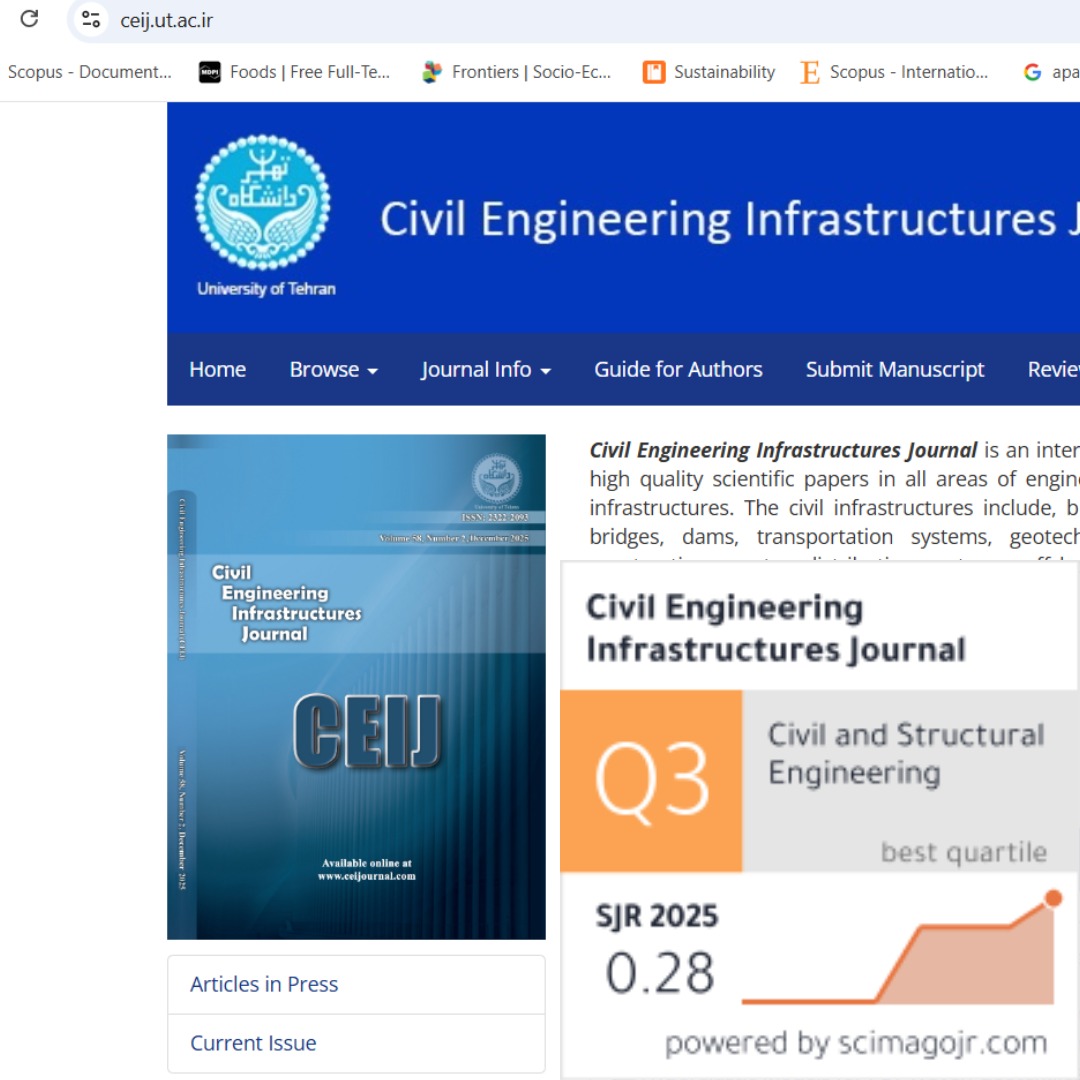The image size is (1080, 1080).
Task: Expand the Browse dropdown menu
Action: [x=333, y=369]
